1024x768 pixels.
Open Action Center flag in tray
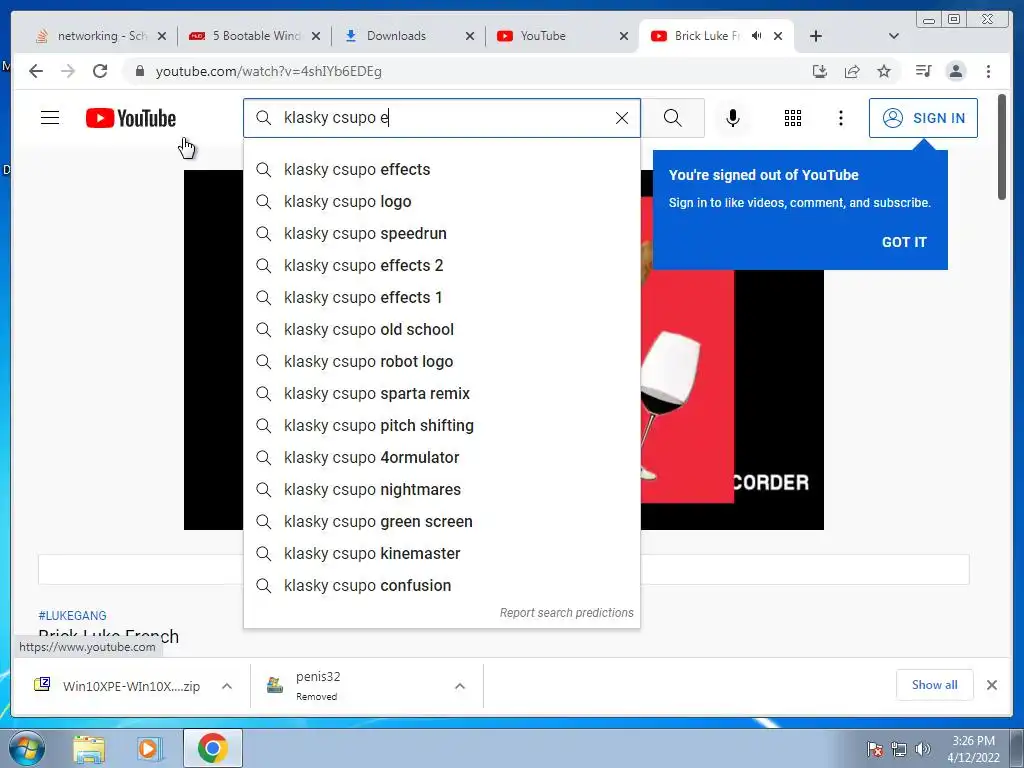pyautogui.click(x=875, y=749)
